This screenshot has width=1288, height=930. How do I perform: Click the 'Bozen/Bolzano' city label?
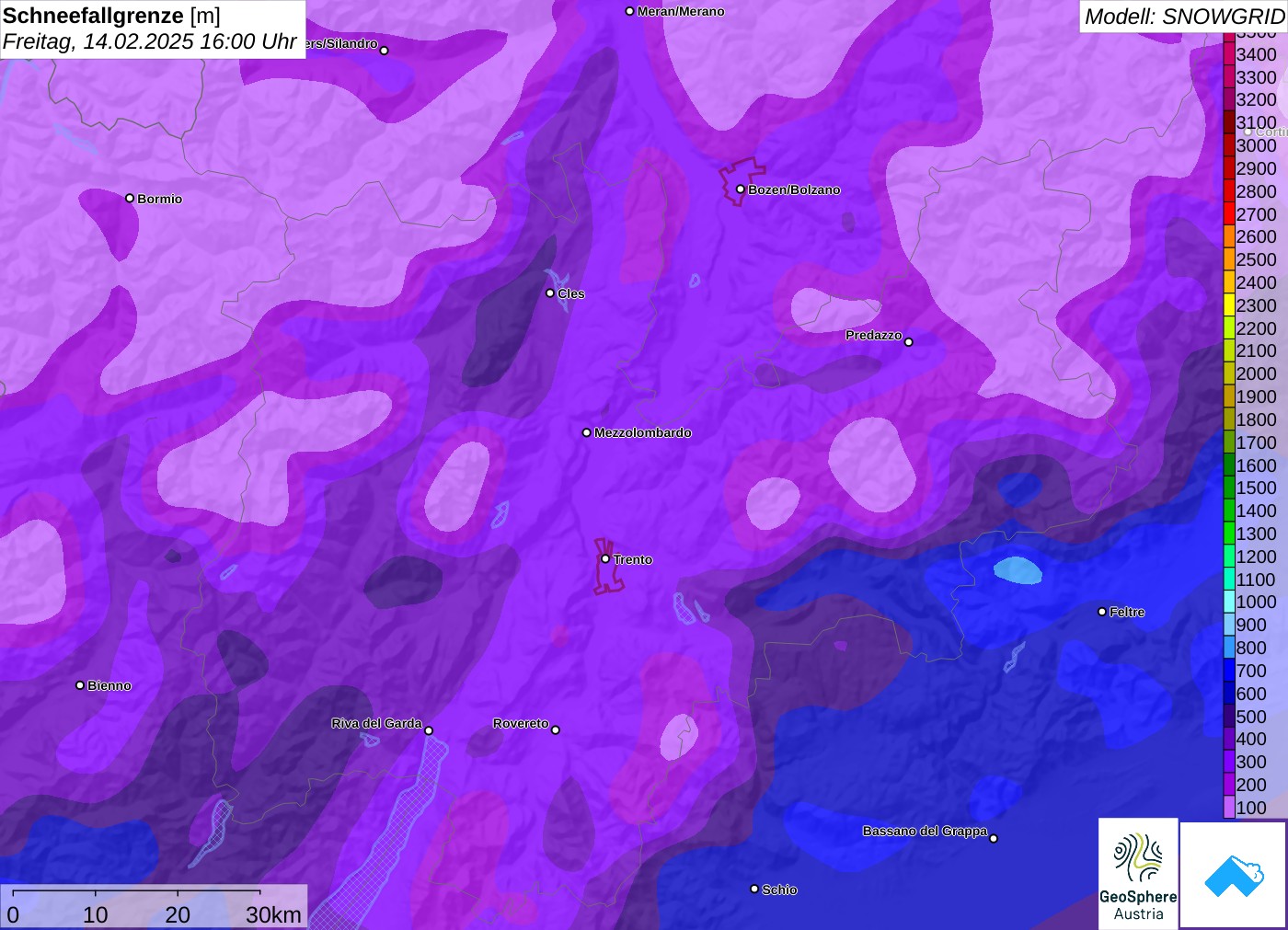click(794, 189)
